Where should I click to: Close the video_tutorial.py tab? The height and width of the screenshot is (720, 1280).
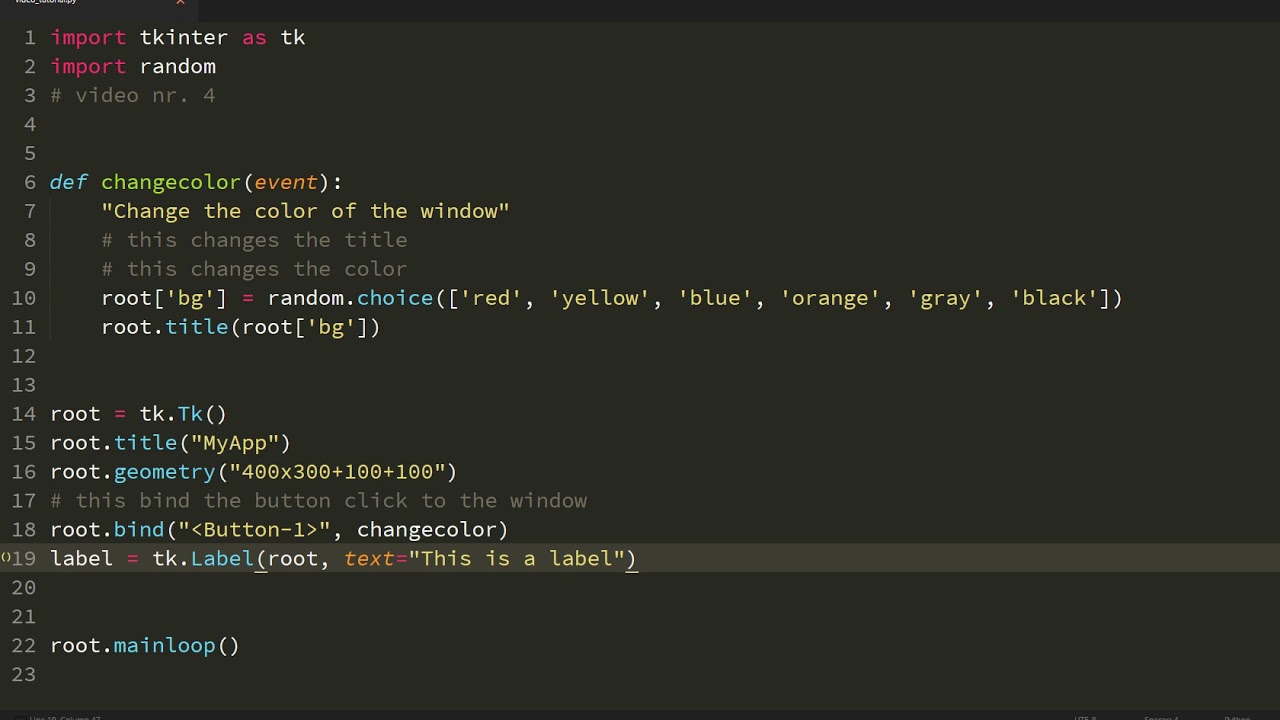tap(180, 4)
